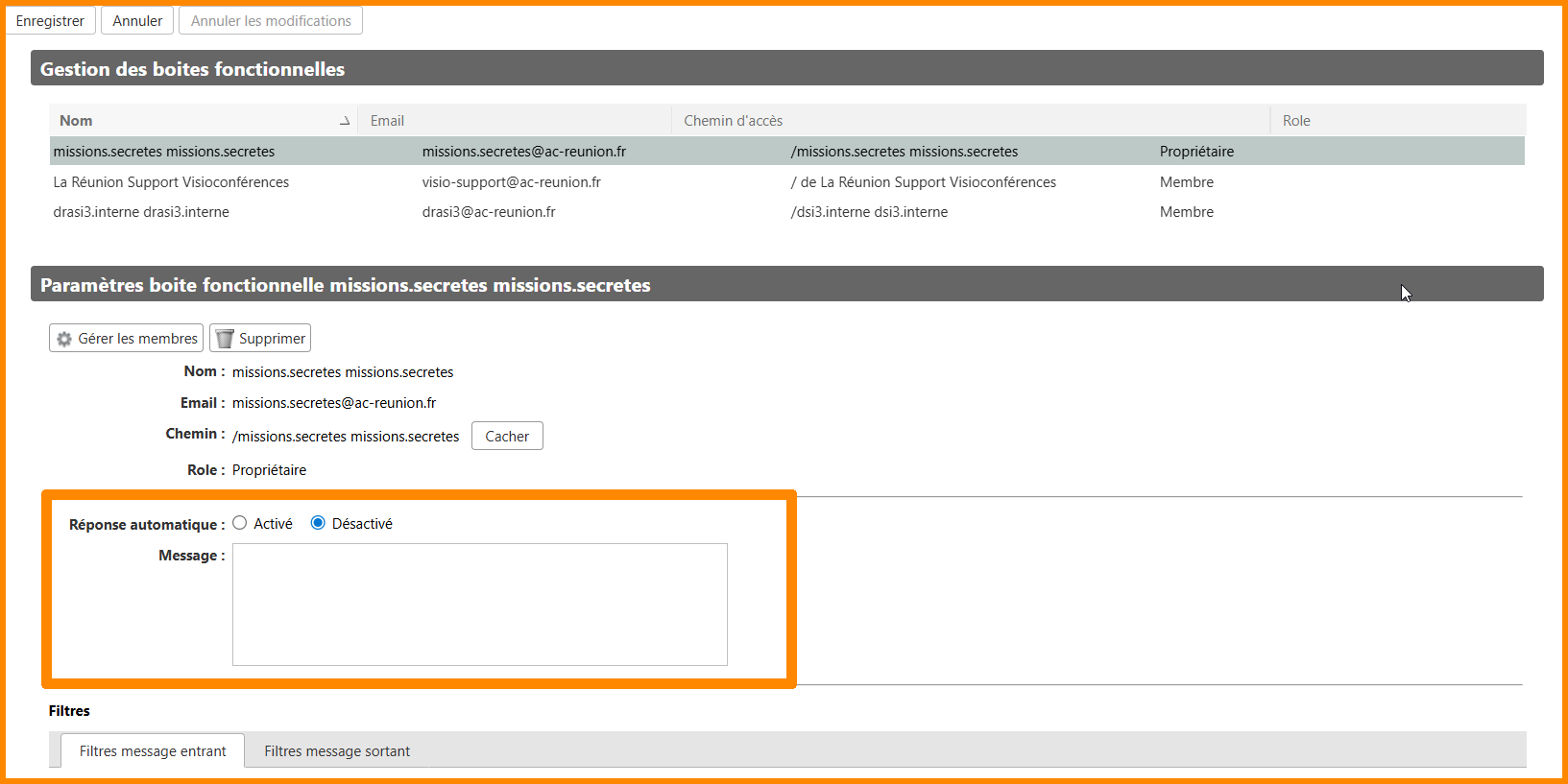Open the Filtres message sortant tab

pos(337,751)
